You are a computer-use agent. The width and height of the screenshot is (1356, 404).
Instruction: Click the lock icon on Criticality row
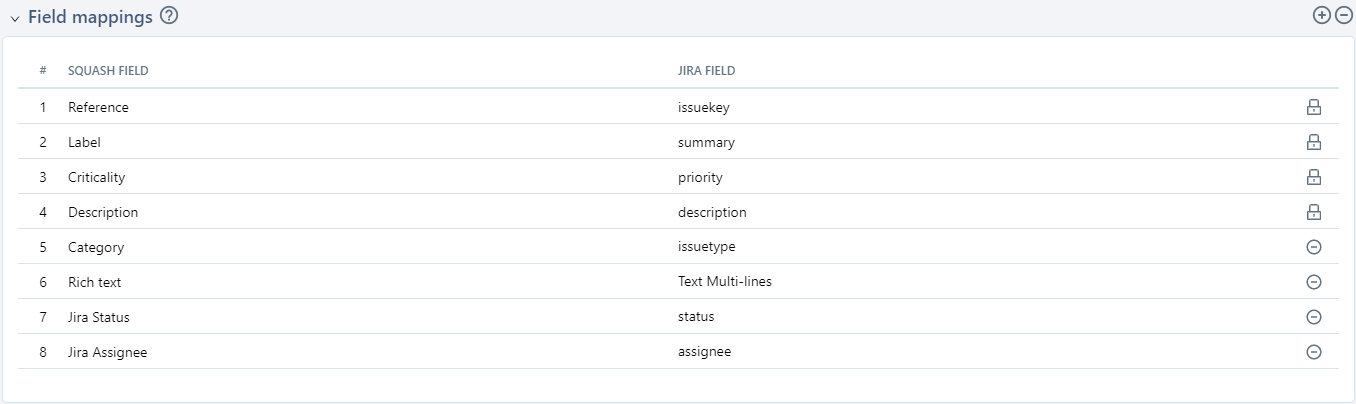[x=1314, y=177]
